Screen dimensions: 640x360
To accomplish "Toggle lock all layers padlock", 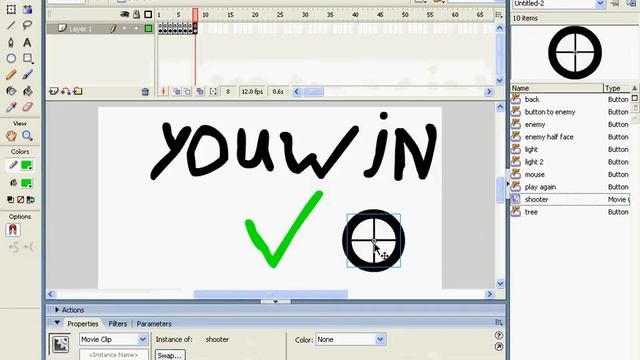I will click(x=136, y=15).
